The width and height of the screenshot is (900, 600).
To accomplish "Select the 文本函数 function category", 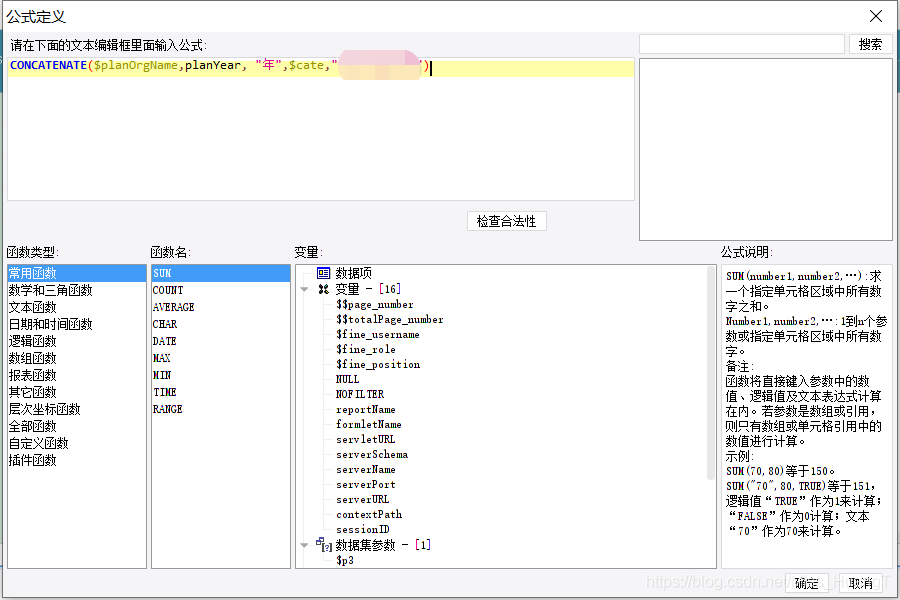I will [x=33, y=307].
